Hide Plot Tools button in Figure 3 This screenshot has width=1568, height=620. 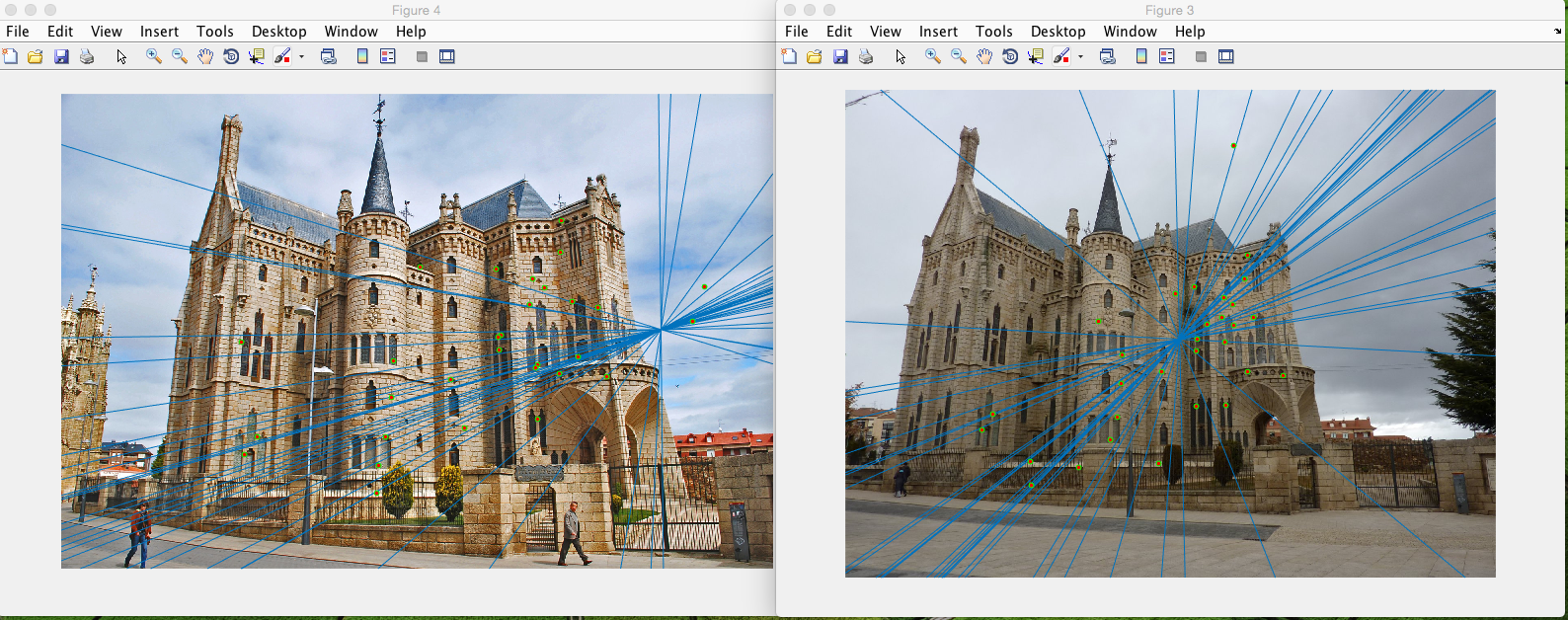click(x=1201, y=56)
